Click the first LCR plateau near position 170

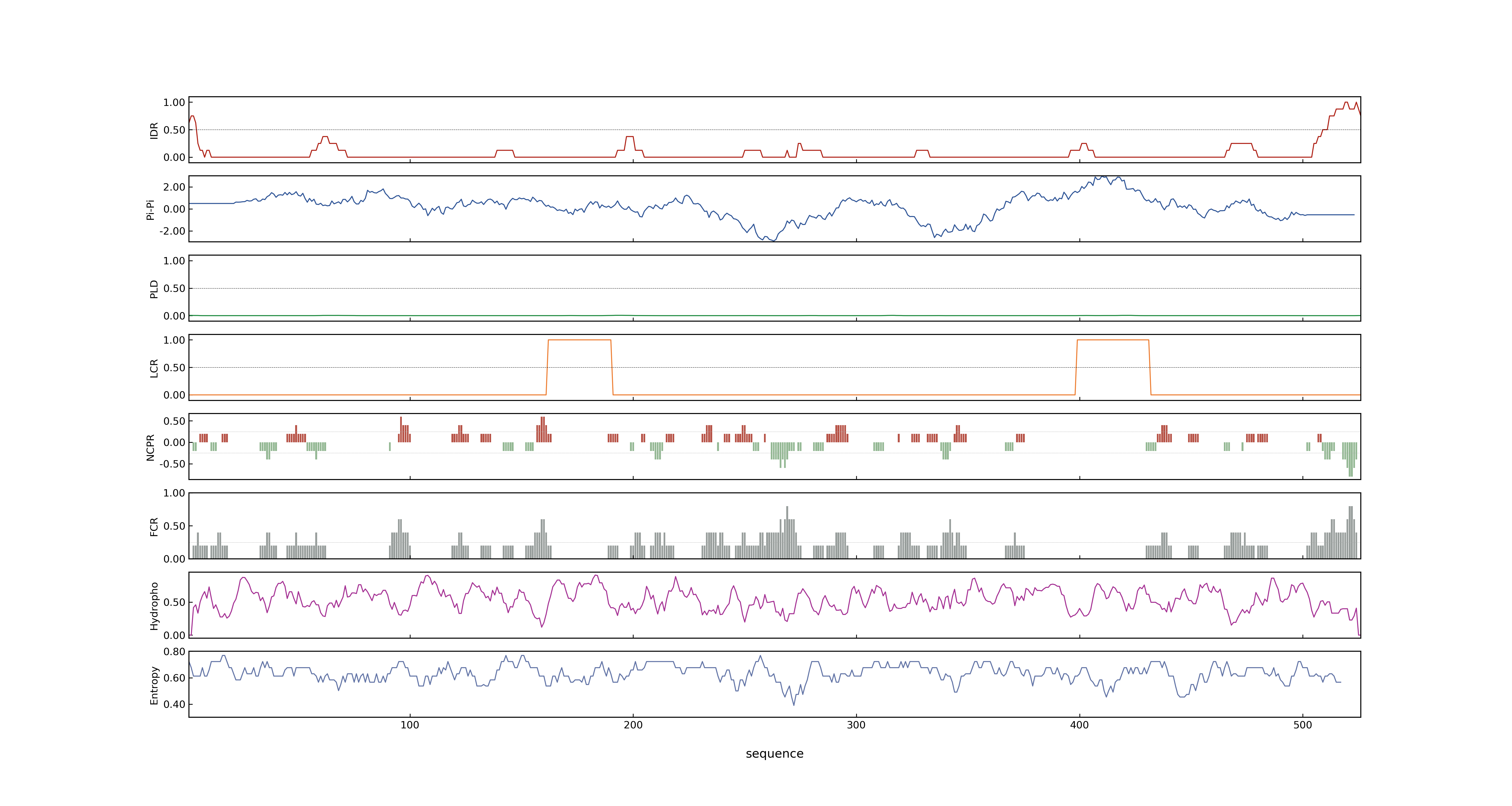tap(579, 340)
